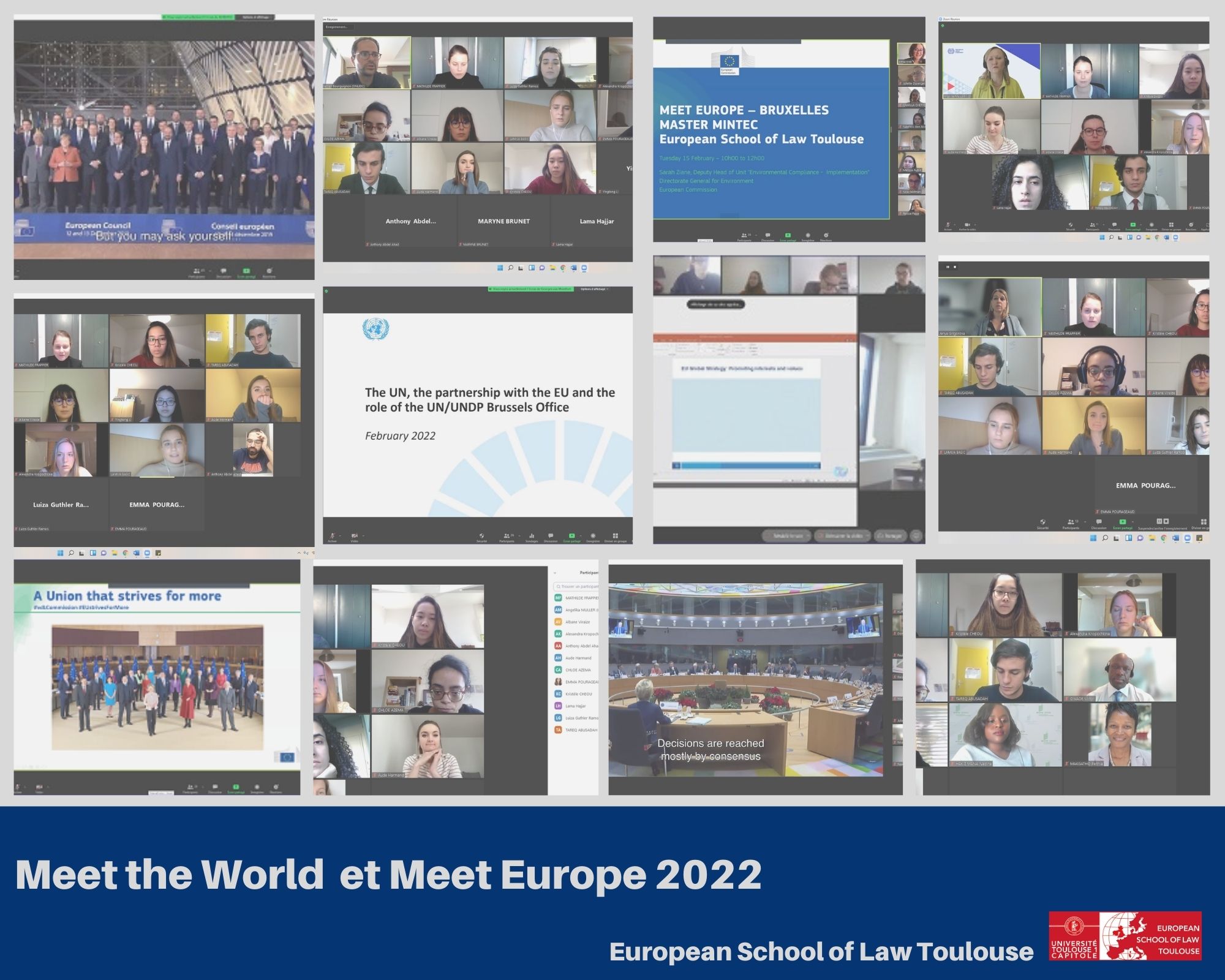Click EMMA POURAG... tile beside Luiza Guthler
Screen dimensions: 1225x980
point(157,505)
